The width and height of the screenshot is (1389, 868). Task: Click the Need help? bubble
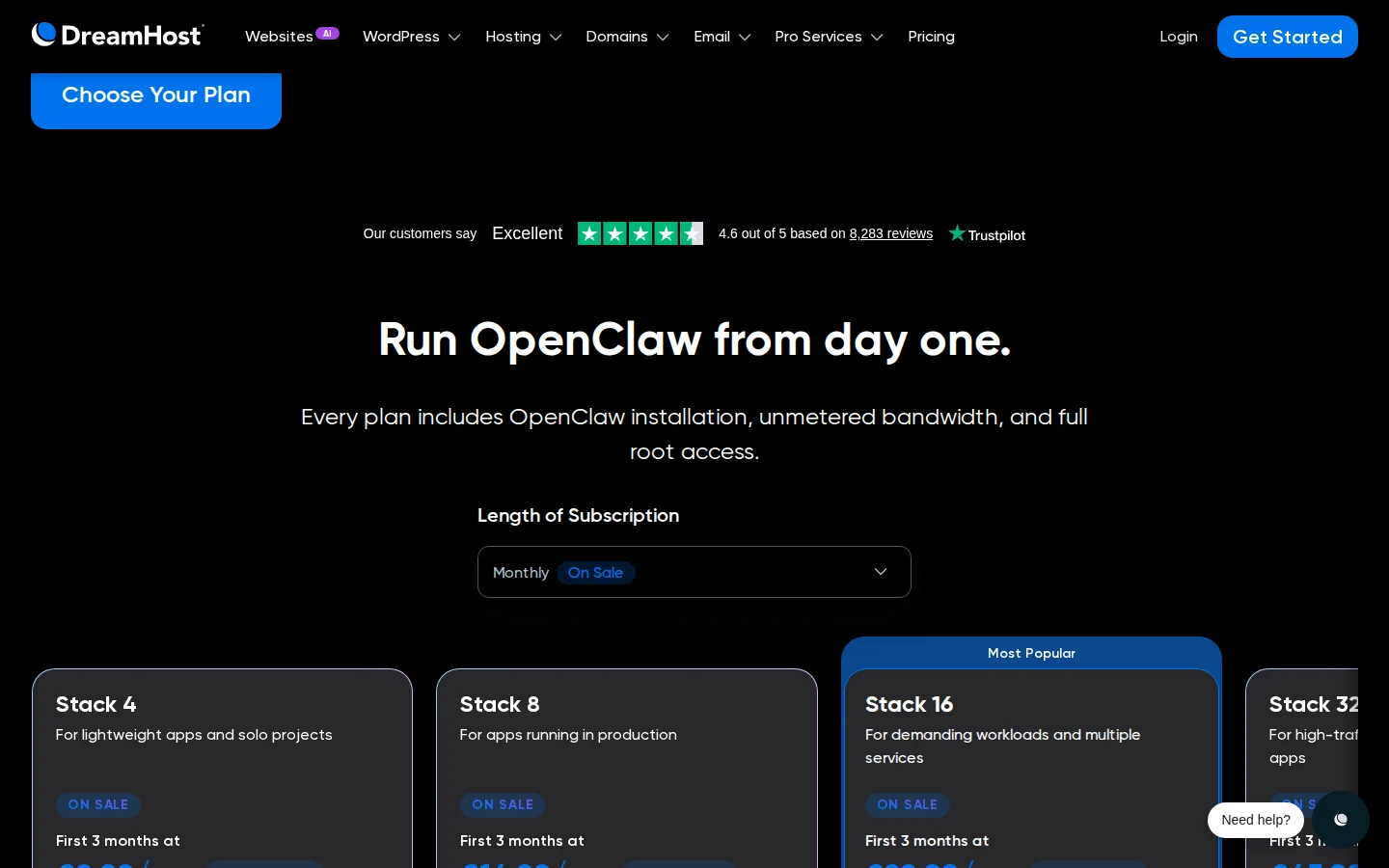[x=1256, y=820]
